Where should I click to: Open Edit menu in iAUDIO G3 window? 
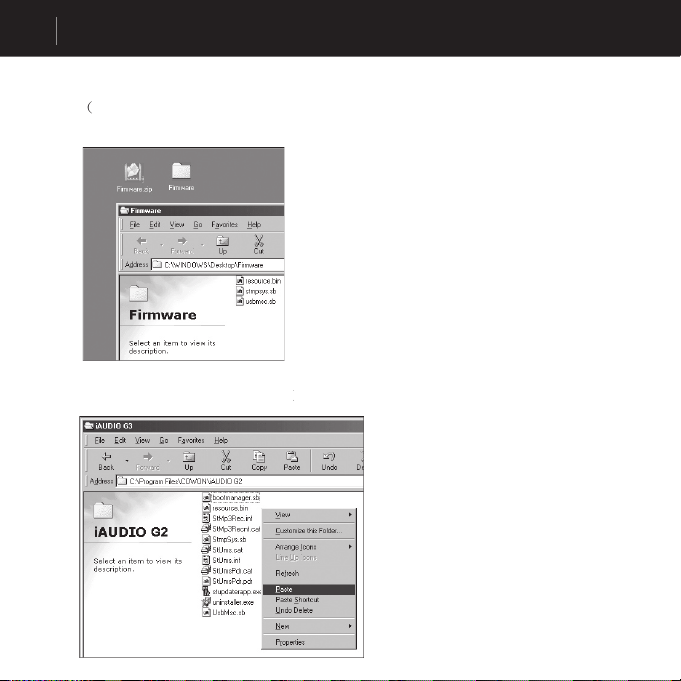pos(120,440)
